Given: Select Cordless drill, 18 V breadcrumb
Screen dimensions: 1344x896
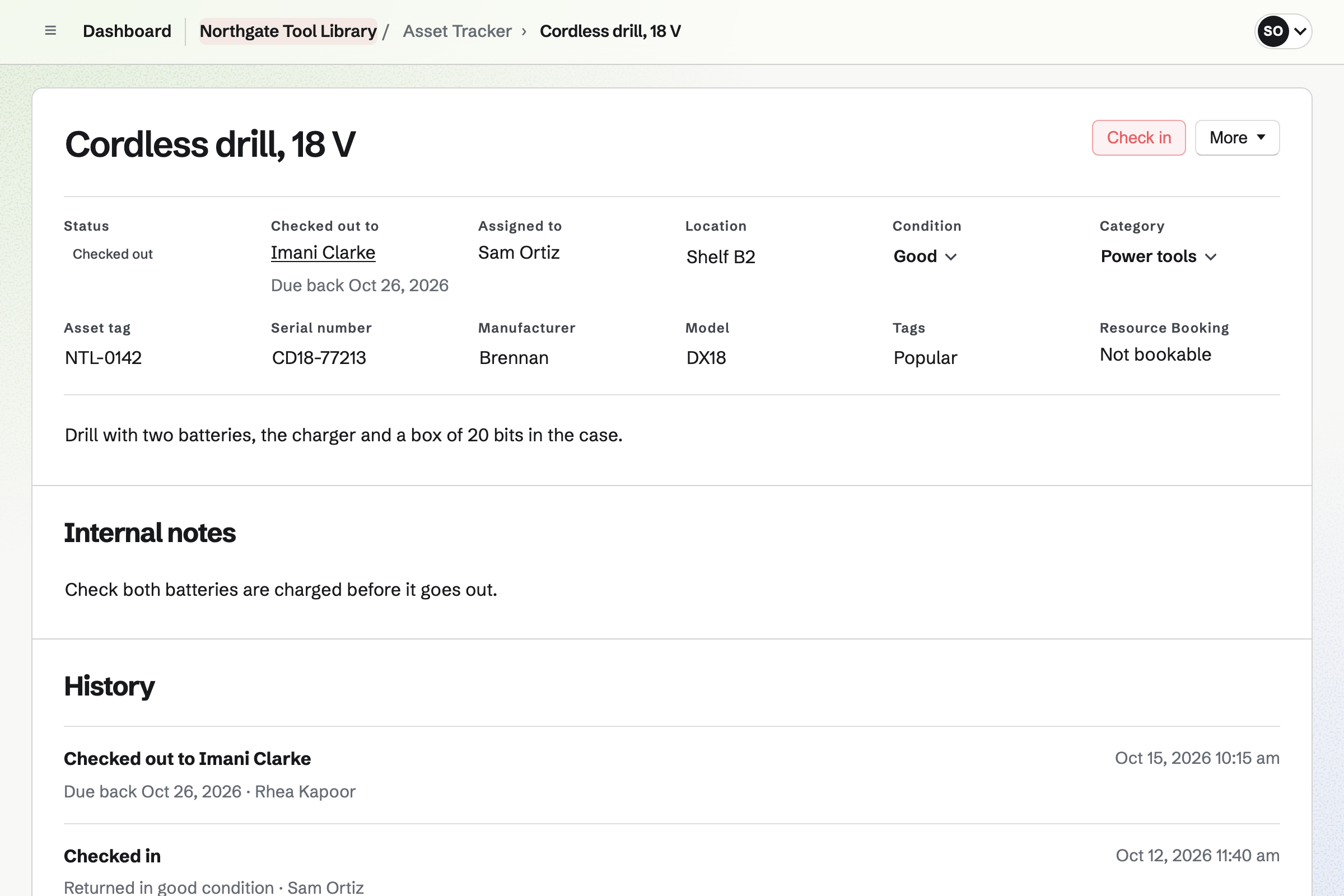Looking at the screenshot, I should (x=610, y=31).
